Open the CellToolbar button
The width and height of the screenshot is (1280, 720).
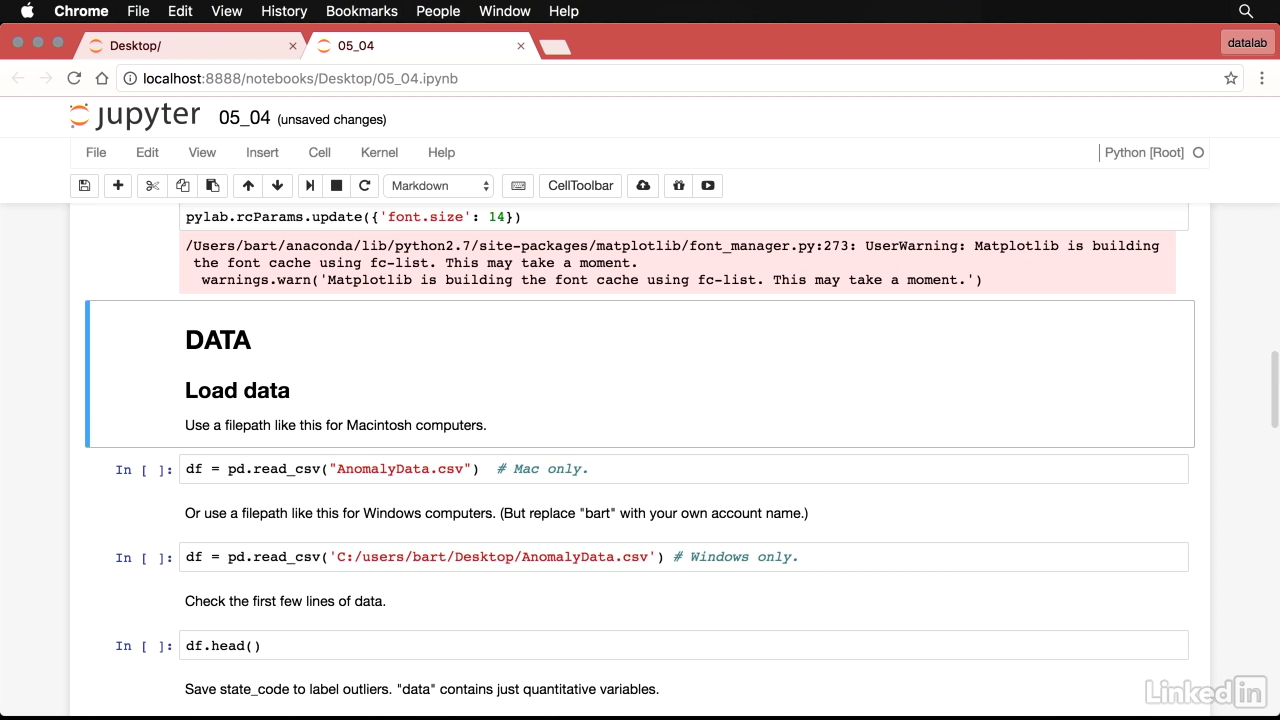(x=580, y=186)
